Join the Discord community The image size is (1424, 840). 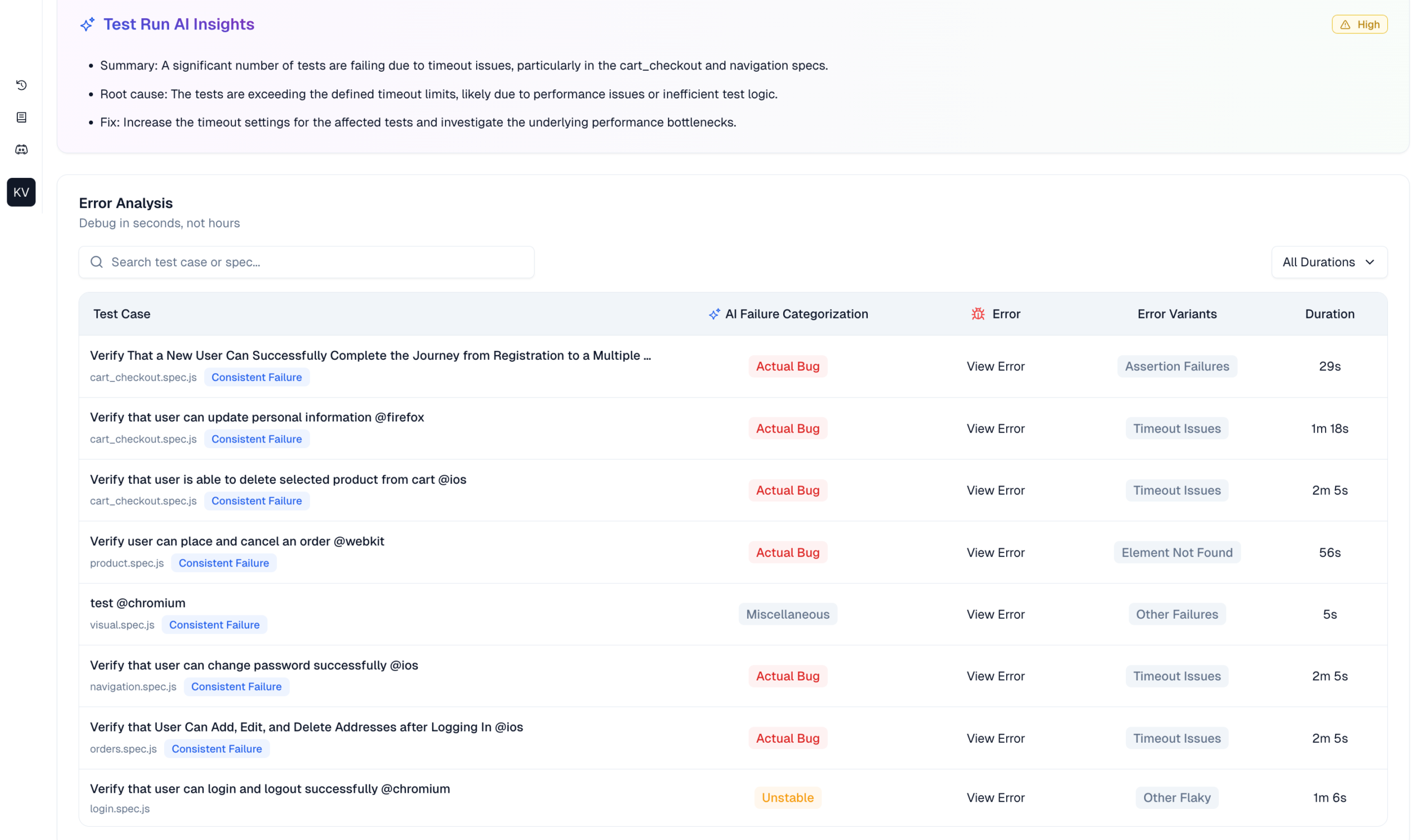tap(21, 150)
